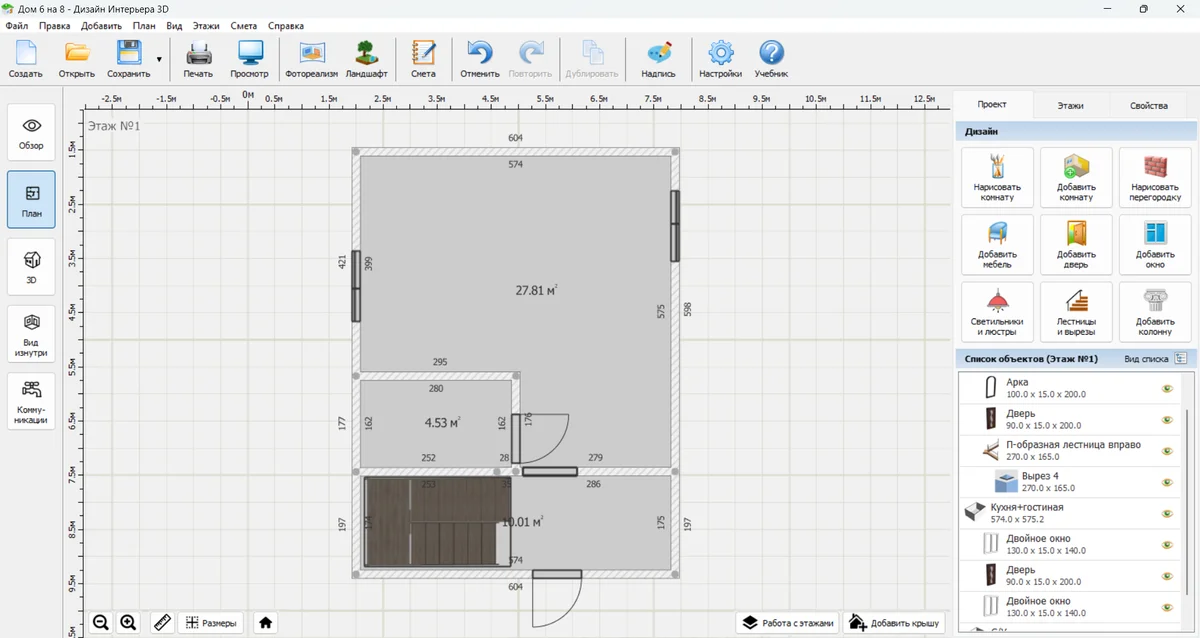
Task: Open the Правка menu
Action: pyautogui.click(x=54, y=25)
